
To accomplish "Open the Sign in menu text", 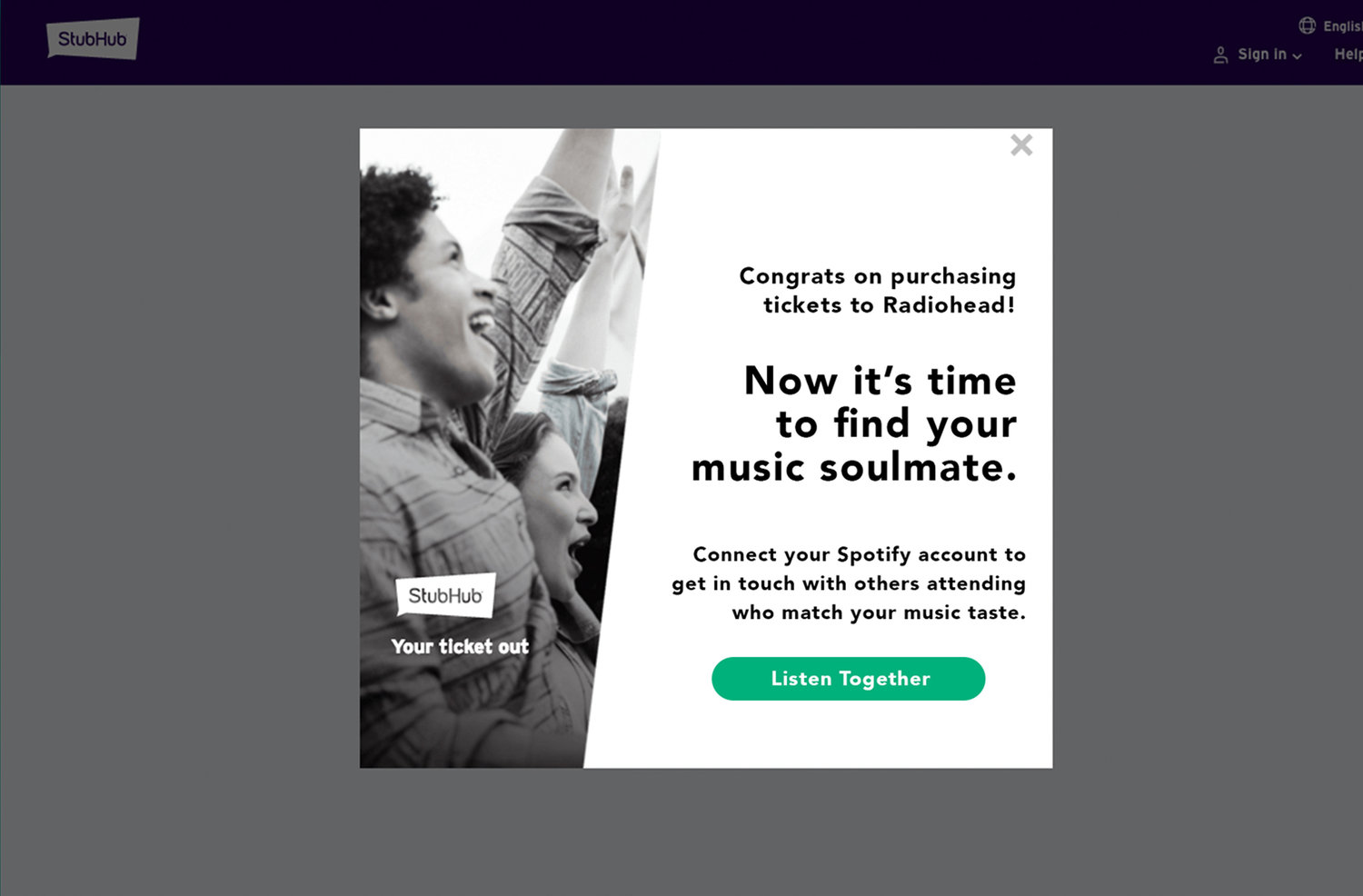I will tap(1262, 55).
